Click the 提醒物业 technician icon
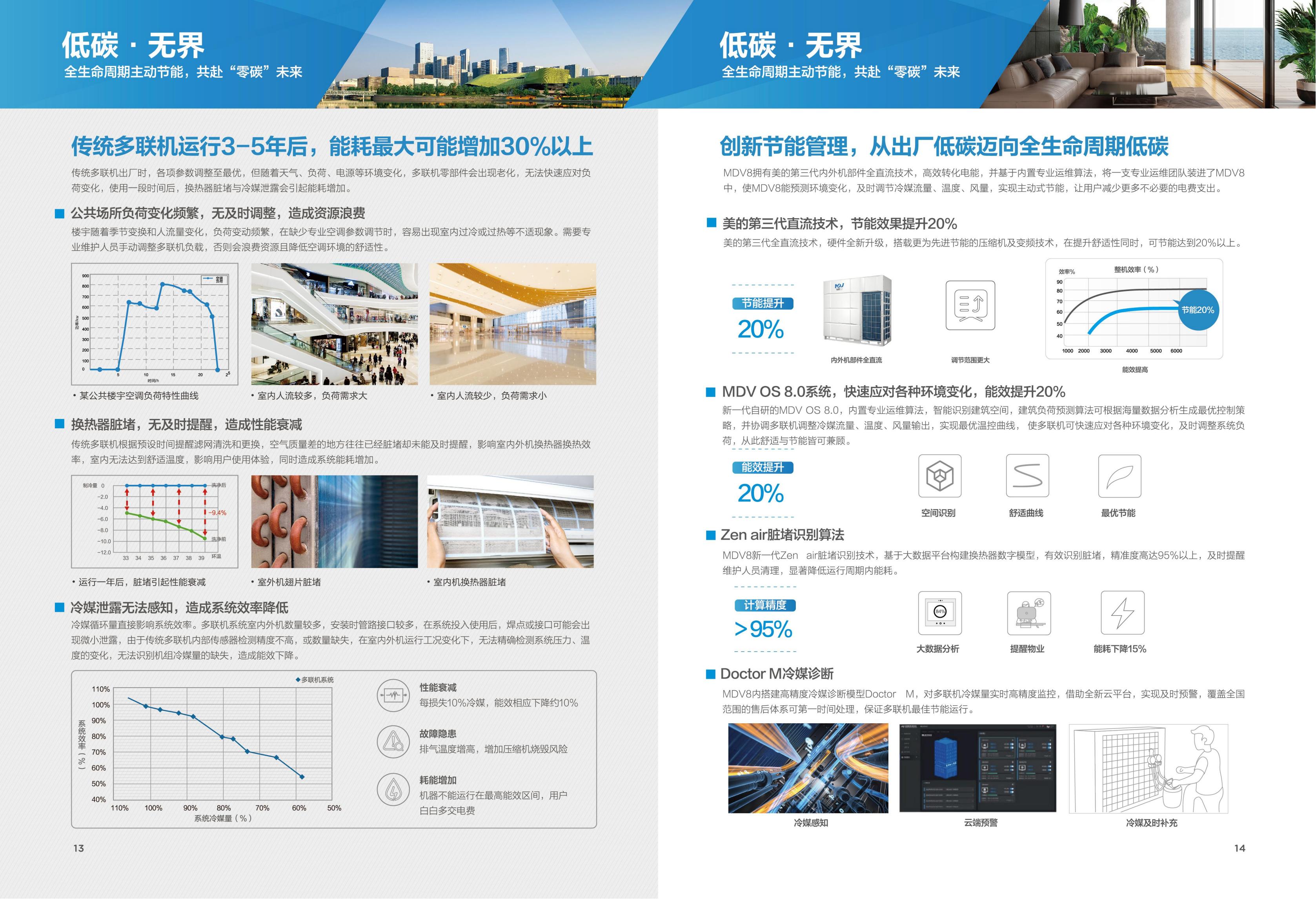Image resolution: width=1316 pixels, height=899 pixels. pyautogui.click(x=1029, y=613)
